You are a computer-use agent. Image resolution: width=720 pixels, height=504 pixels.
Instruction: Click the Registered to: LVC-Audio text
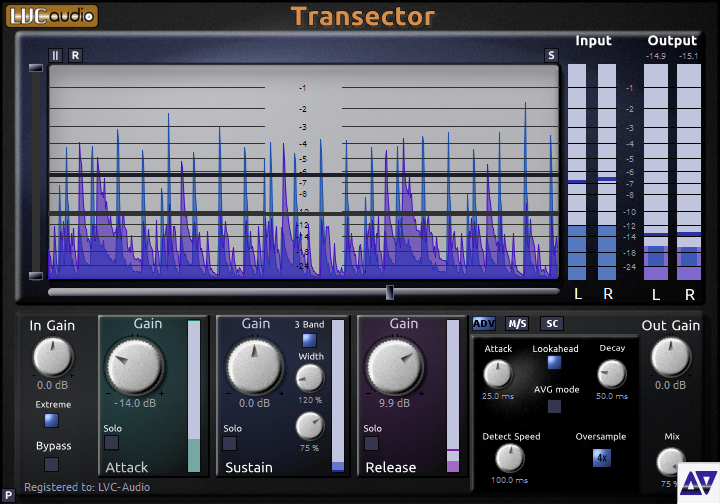[x=87, y=487]
